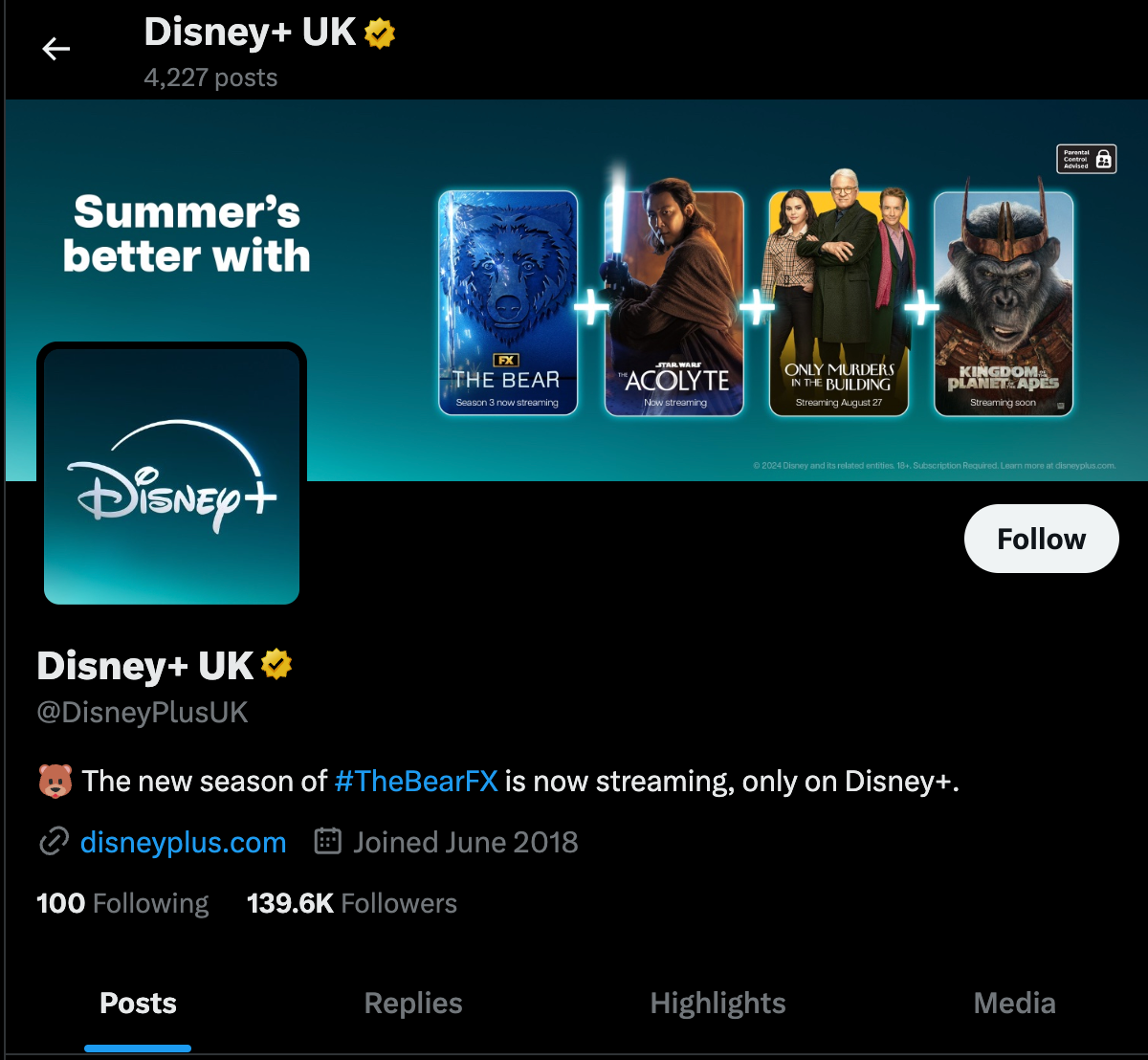1148x1060 pixels.
Task: Click the link chain icon beside website
Action: point(54,842)
